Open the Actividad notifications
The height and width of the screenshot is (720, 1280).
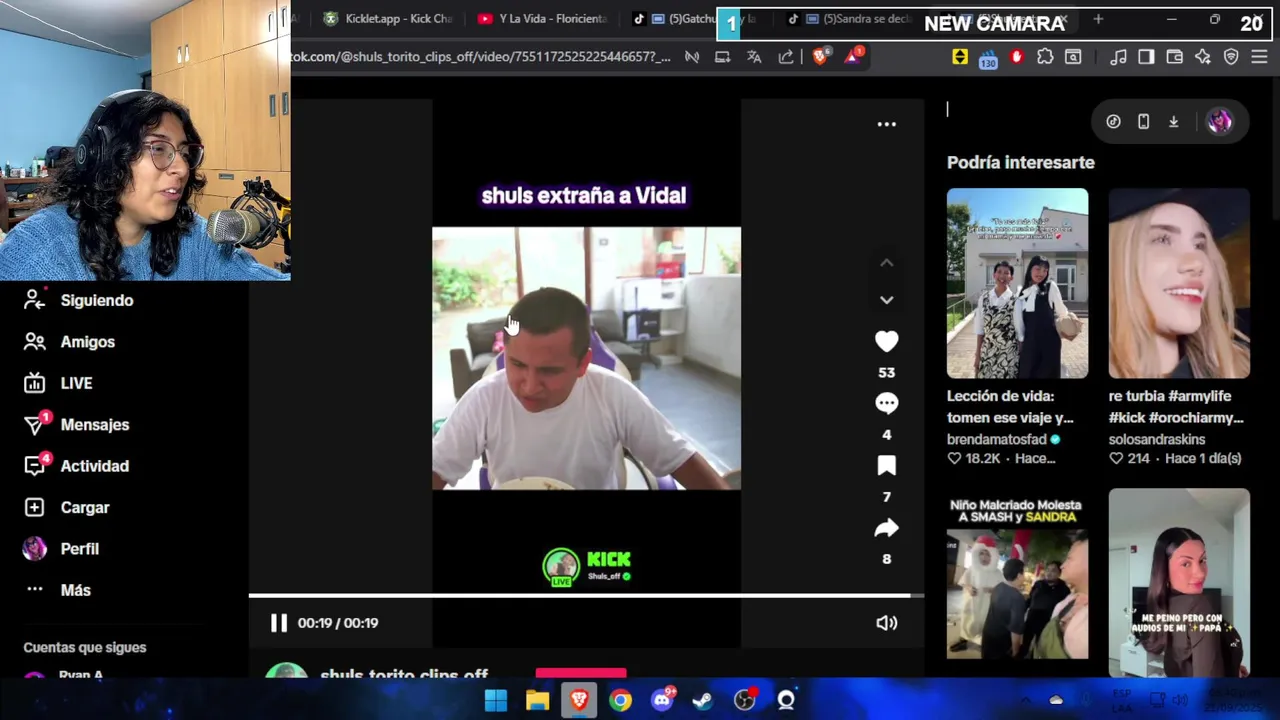[77, 466]
